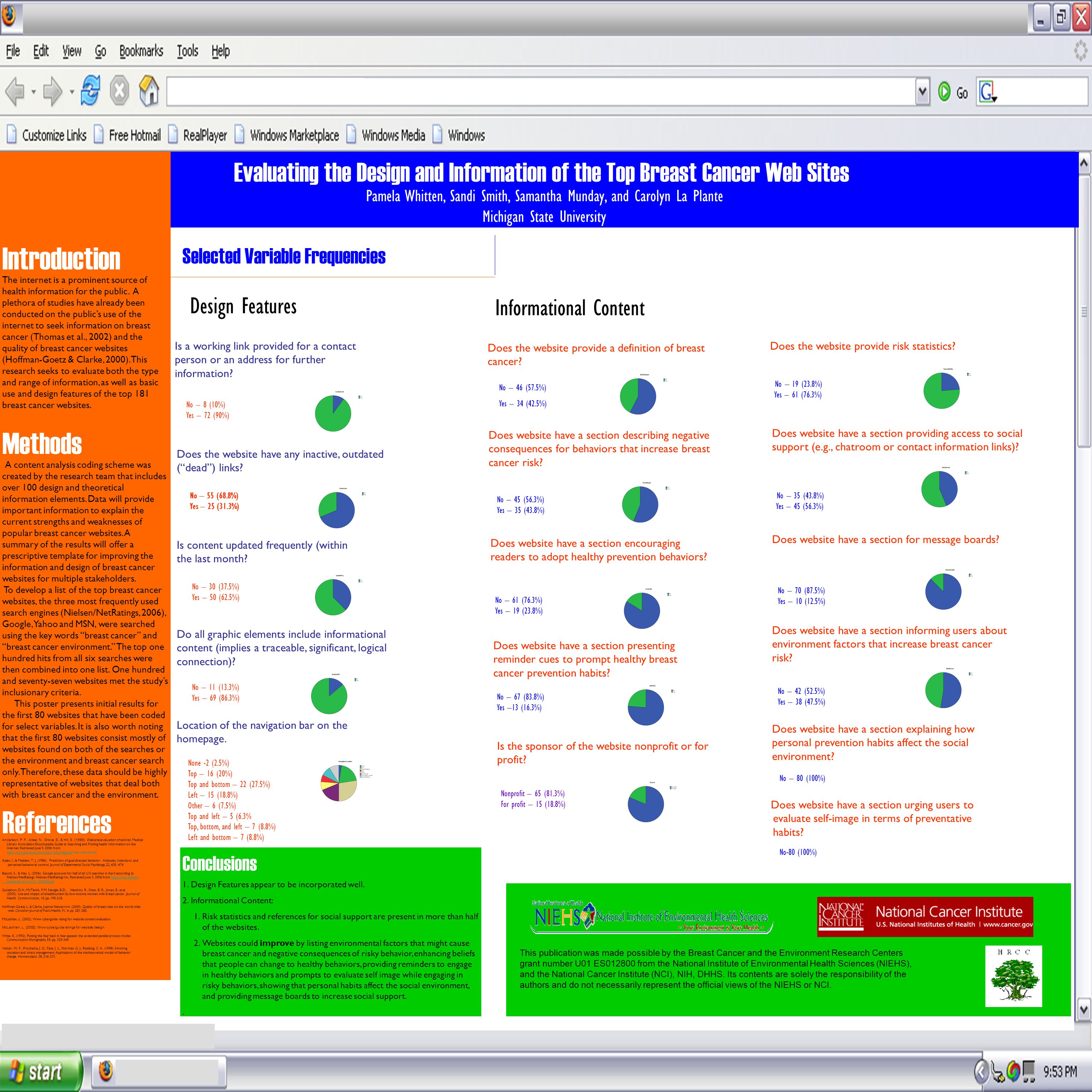Click the poster title about Top Breast Cancer Web Sites
Viewport: 1092px width, 1092px height.
tap(541, 172)
